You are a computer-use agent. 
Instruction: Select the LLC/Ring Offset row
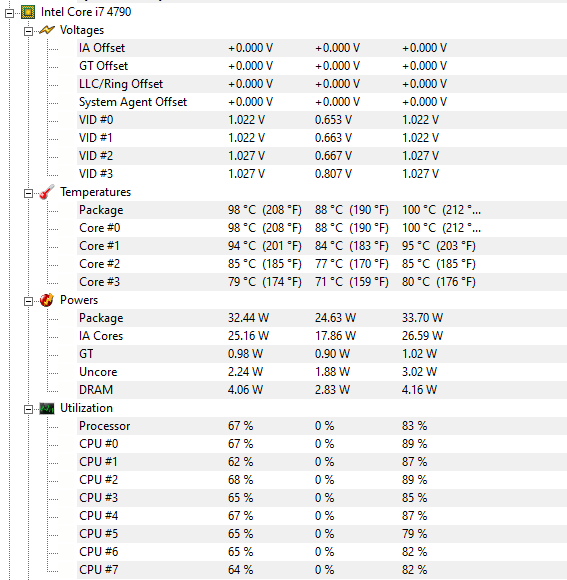(x=322, y=84)
